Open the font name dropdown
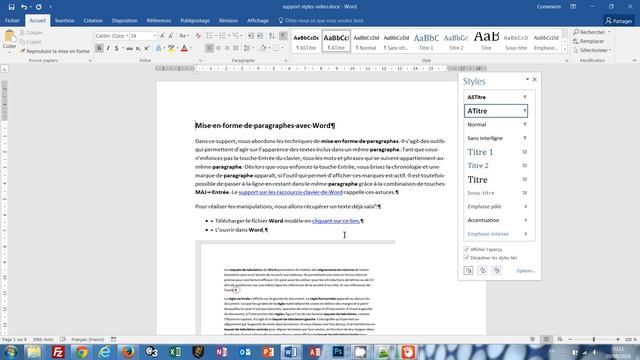Viewport: 640px width, 360px height. pos(127,36)
